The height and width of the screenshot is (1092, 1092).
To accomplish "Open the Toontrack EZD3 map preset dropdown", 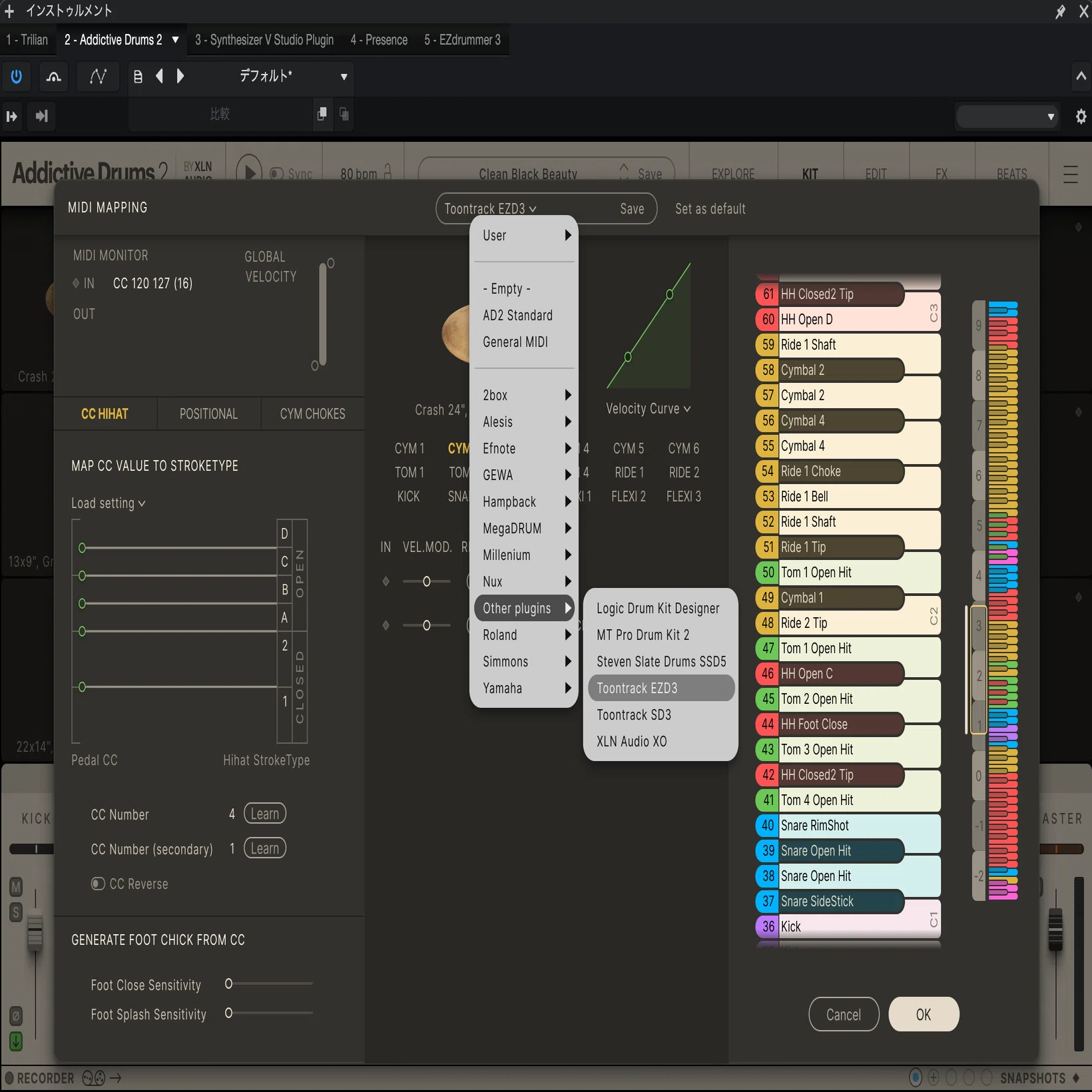I will [x=490, y=209].
